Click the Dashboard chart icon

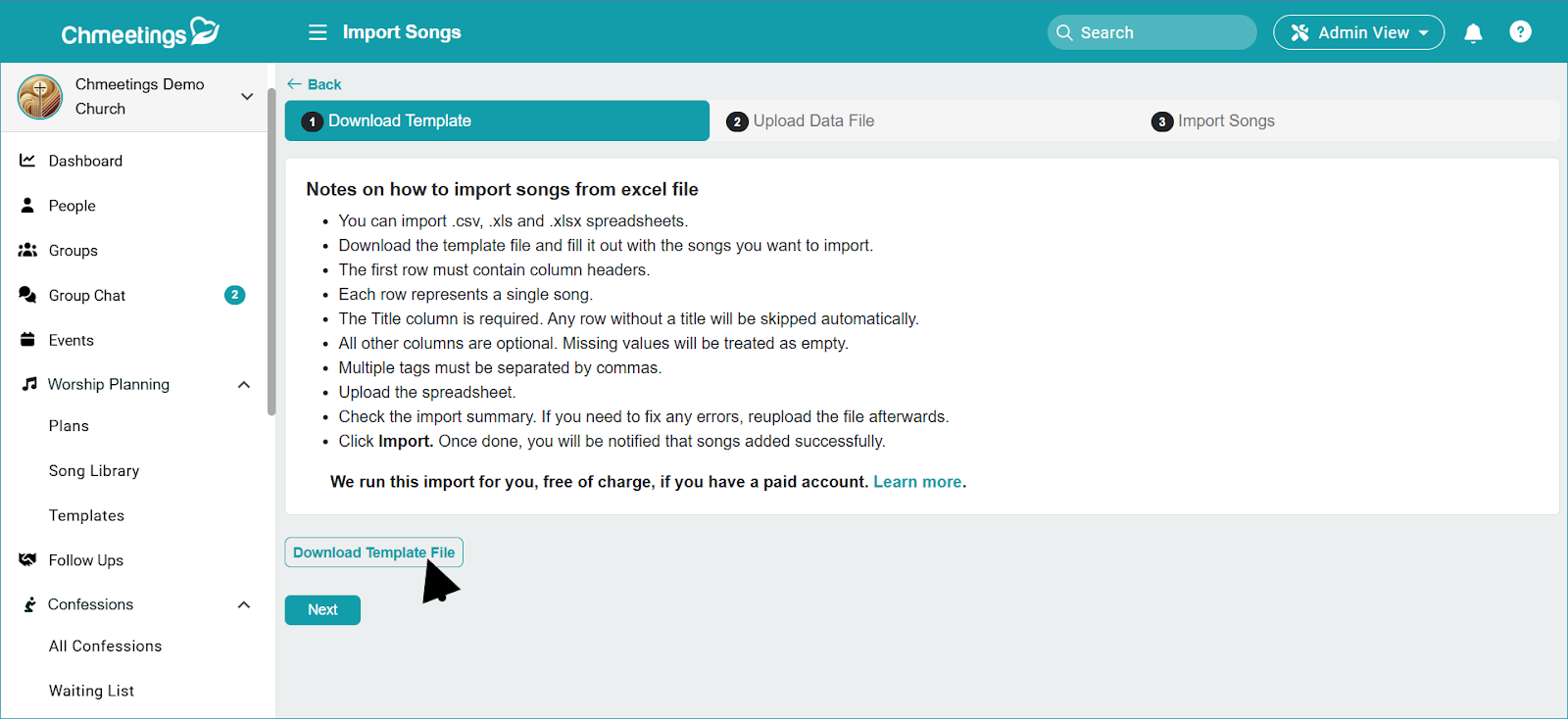tap(27, 161)
